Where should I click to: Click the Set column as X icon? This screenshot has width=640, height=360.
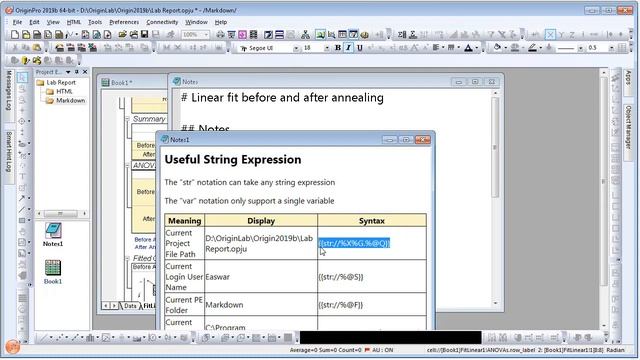tap(550, 35)
